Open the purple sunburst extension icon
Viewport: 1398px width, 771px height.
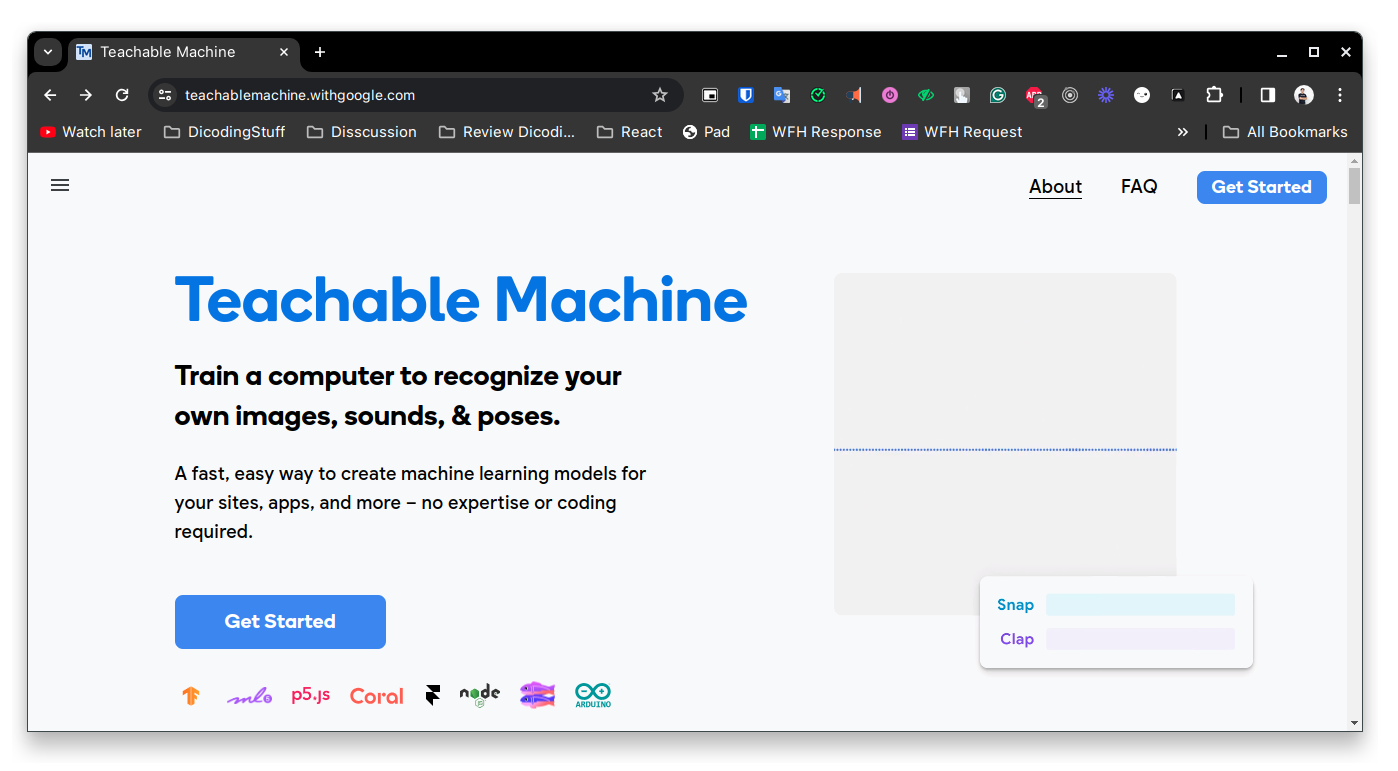coord(1106,95)
